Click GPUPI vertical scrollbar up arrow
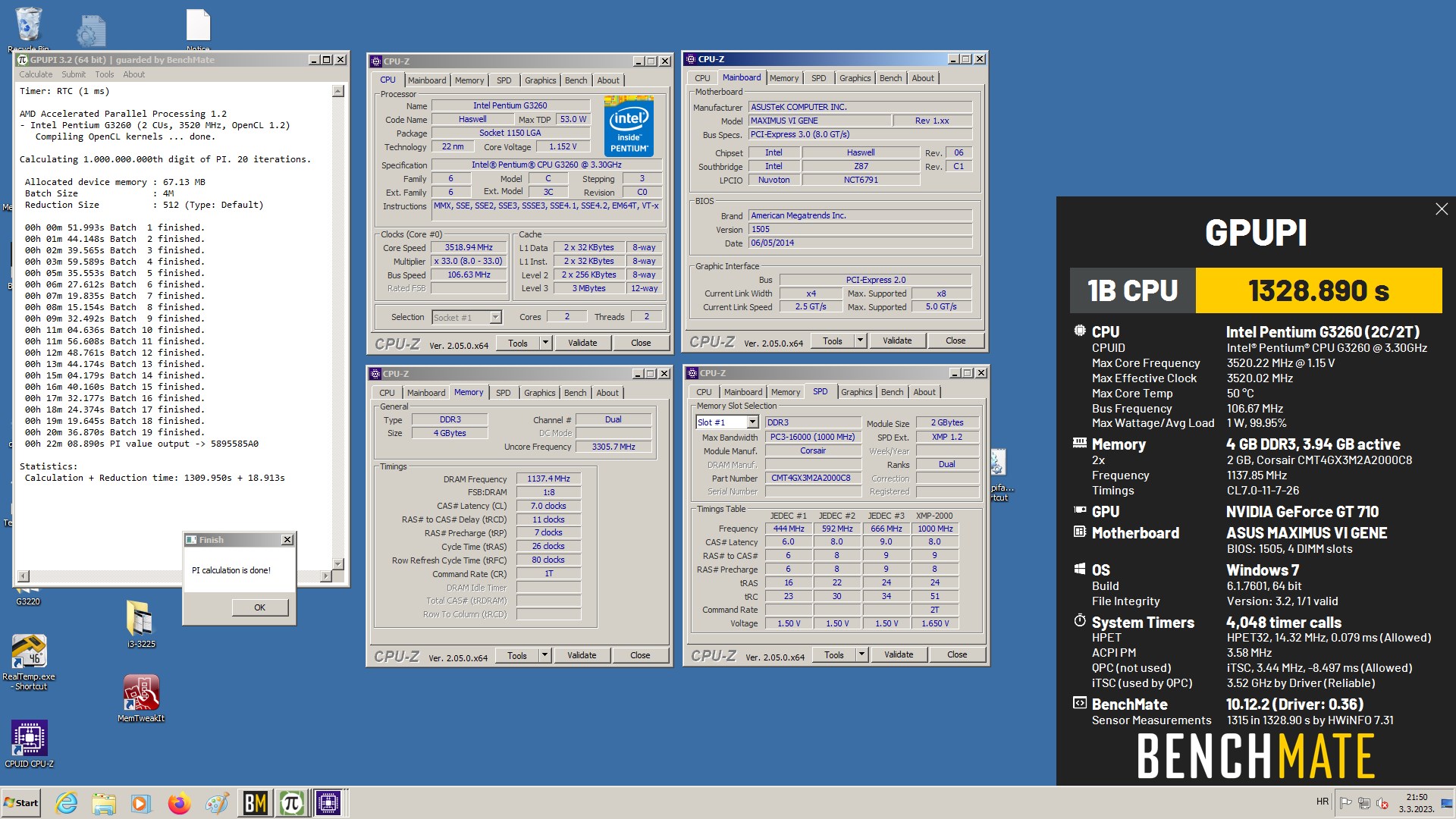This screenshot has width=1456, height=819. coord(338,91)
